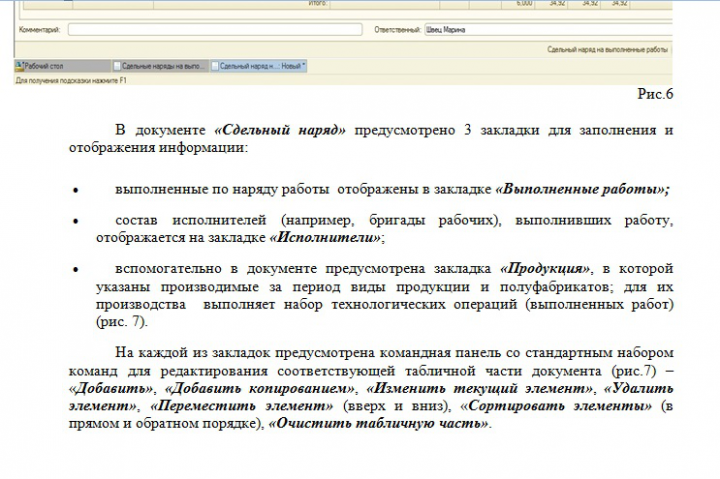This screenshot has width=720, height=479.
Task: Click the Ответственный: label
Action: (x=397, y=30)
